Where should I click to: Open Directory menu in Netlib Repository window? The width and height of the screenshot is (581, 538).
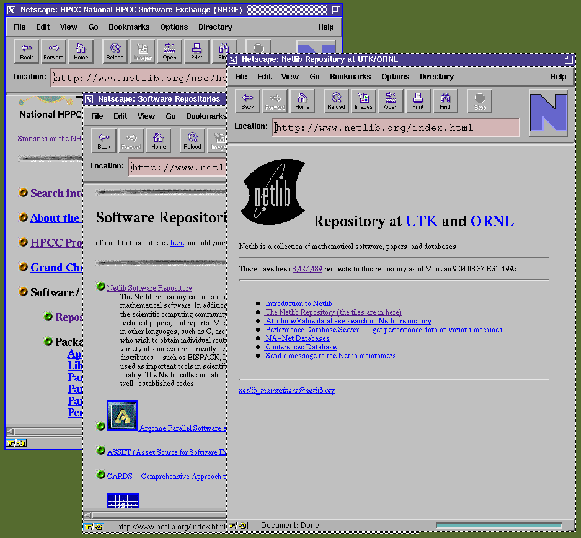436,76
